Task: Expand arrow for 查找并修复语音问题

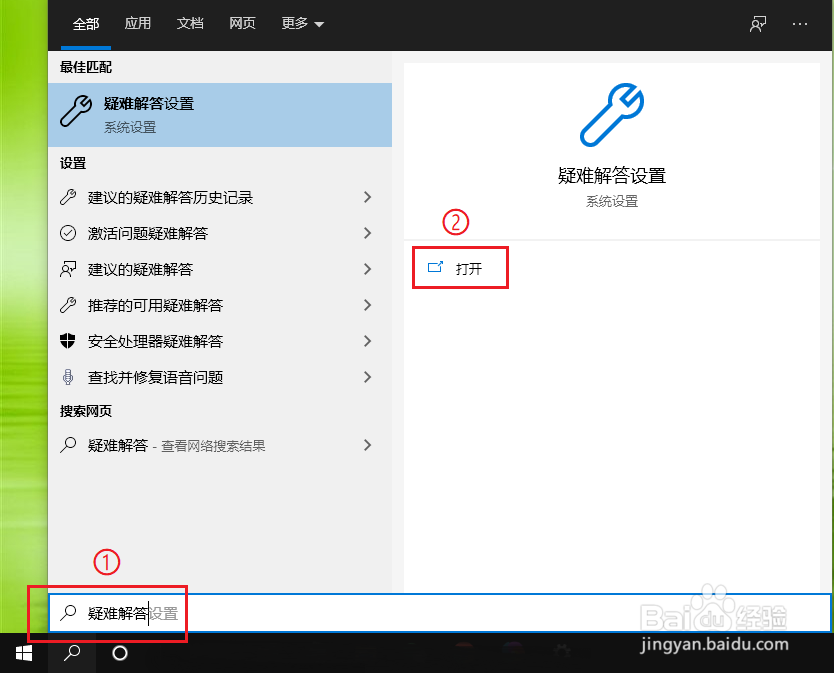Action: (367, 377)
